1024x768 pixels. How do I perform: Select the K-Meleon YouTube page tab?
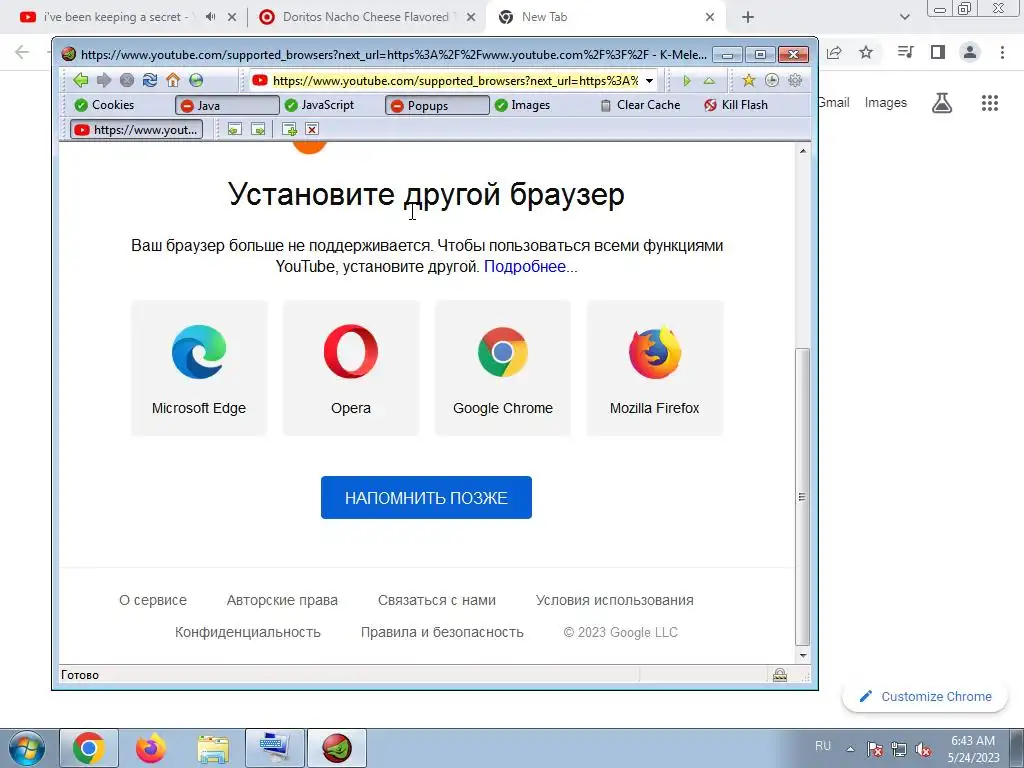pos(136,129)
